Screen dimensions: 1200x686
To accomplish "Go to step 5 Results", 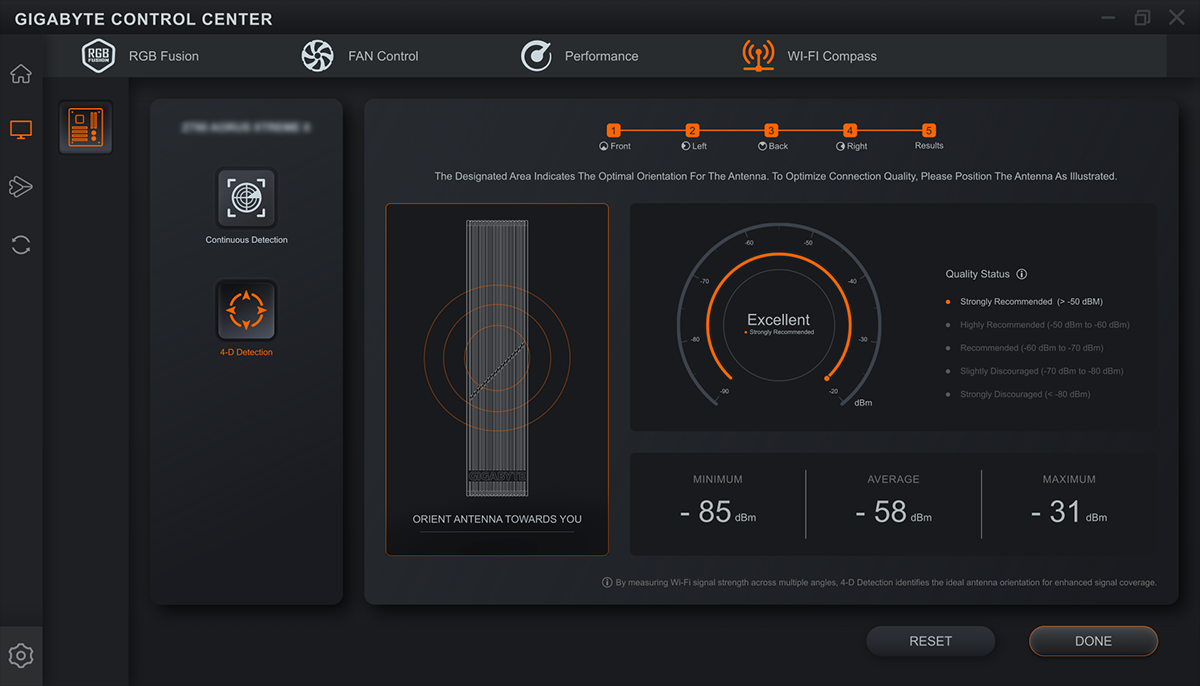I will (x=929, y=131).
